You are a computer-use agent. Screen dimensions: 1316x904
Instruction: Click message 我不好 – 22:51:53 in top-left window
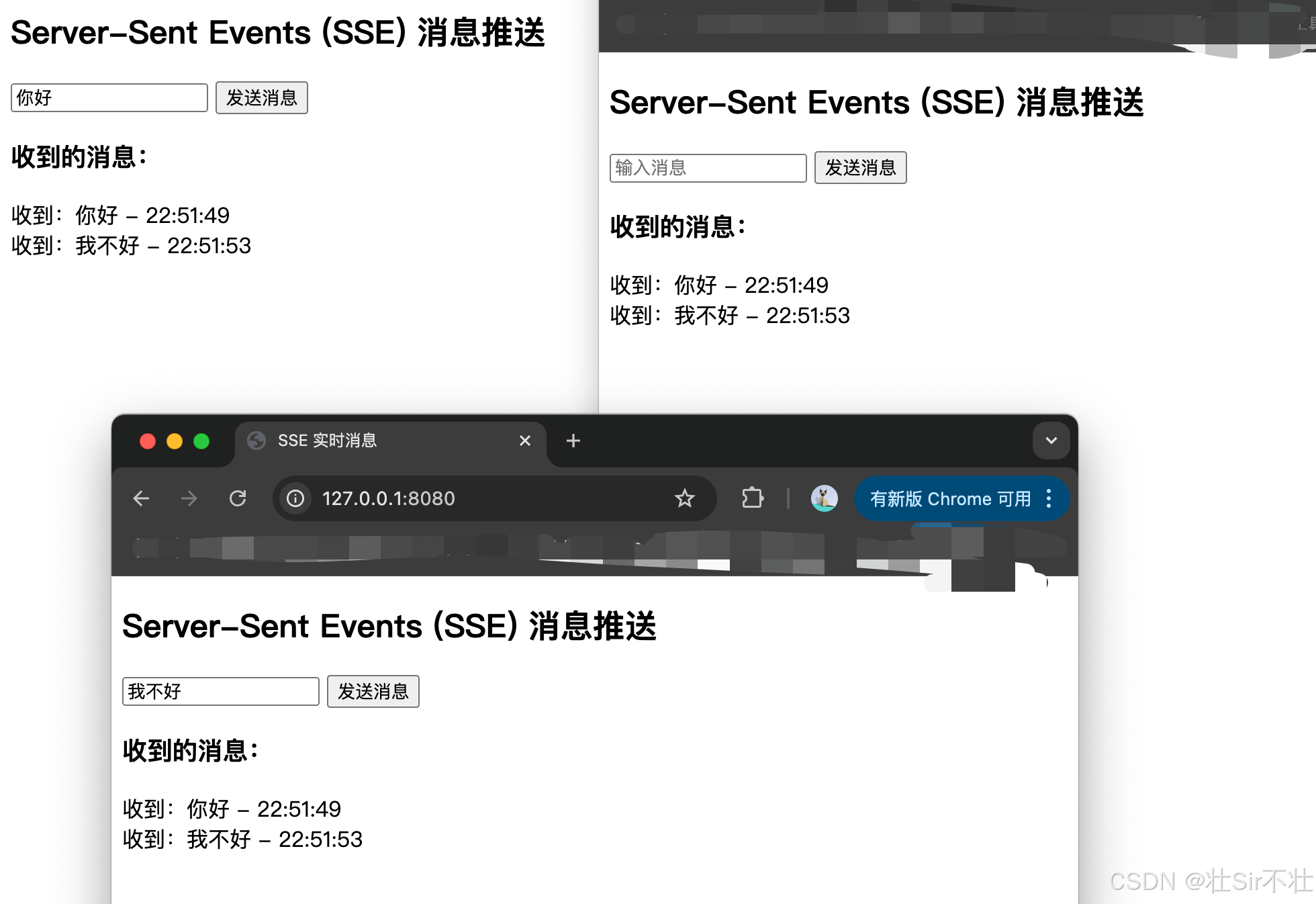click(x=131, y=246)
